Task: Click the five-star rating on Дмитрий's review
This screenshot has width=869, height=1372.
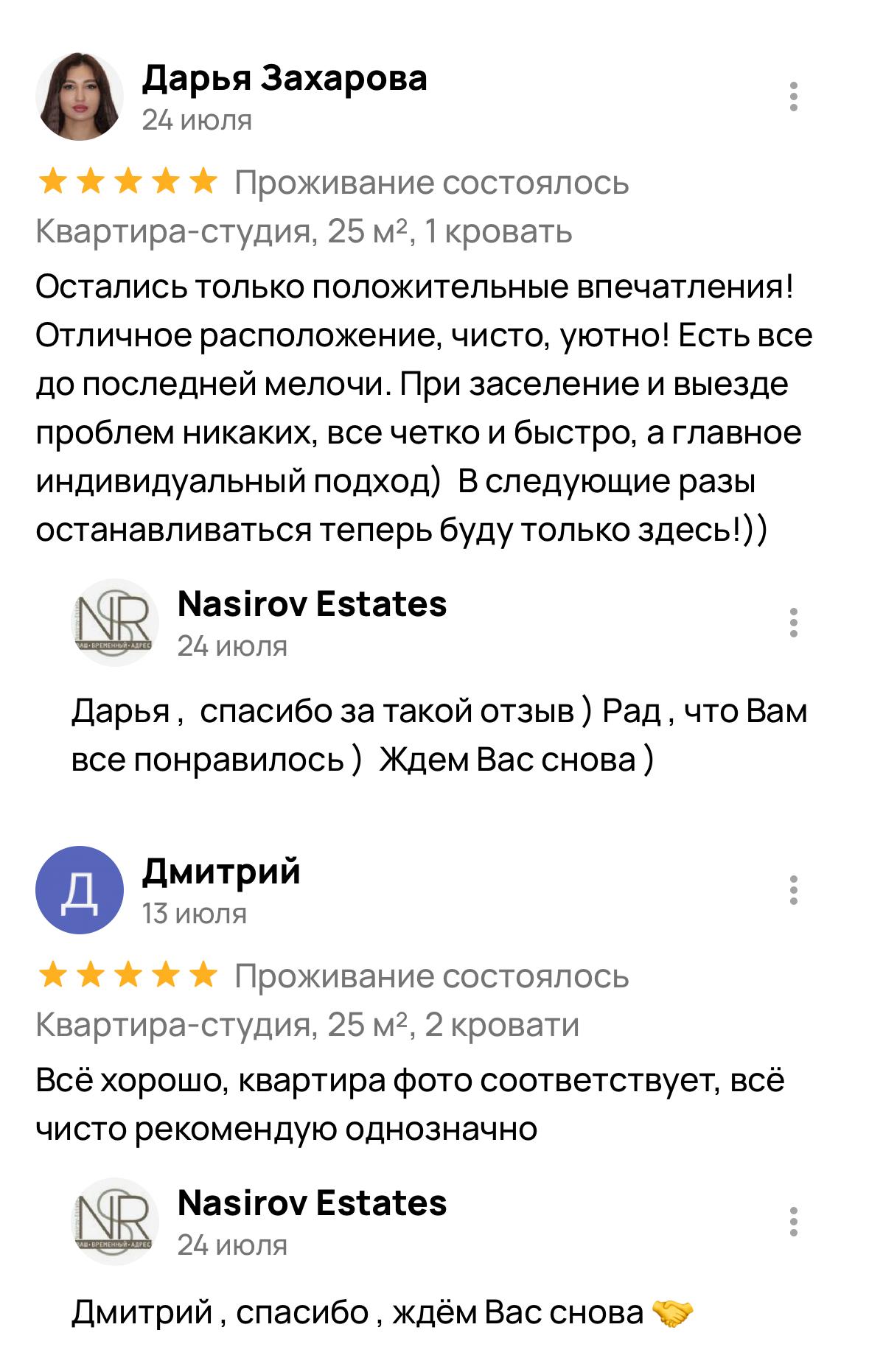Action: [x=128, y=976]
